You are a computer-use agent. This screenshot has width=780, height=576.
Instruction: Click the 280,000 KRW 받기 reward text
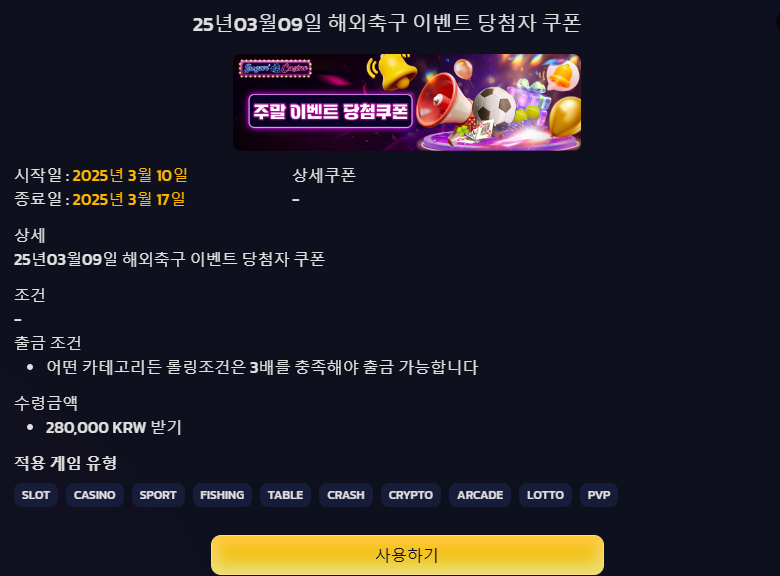click(x=113, y=427)
